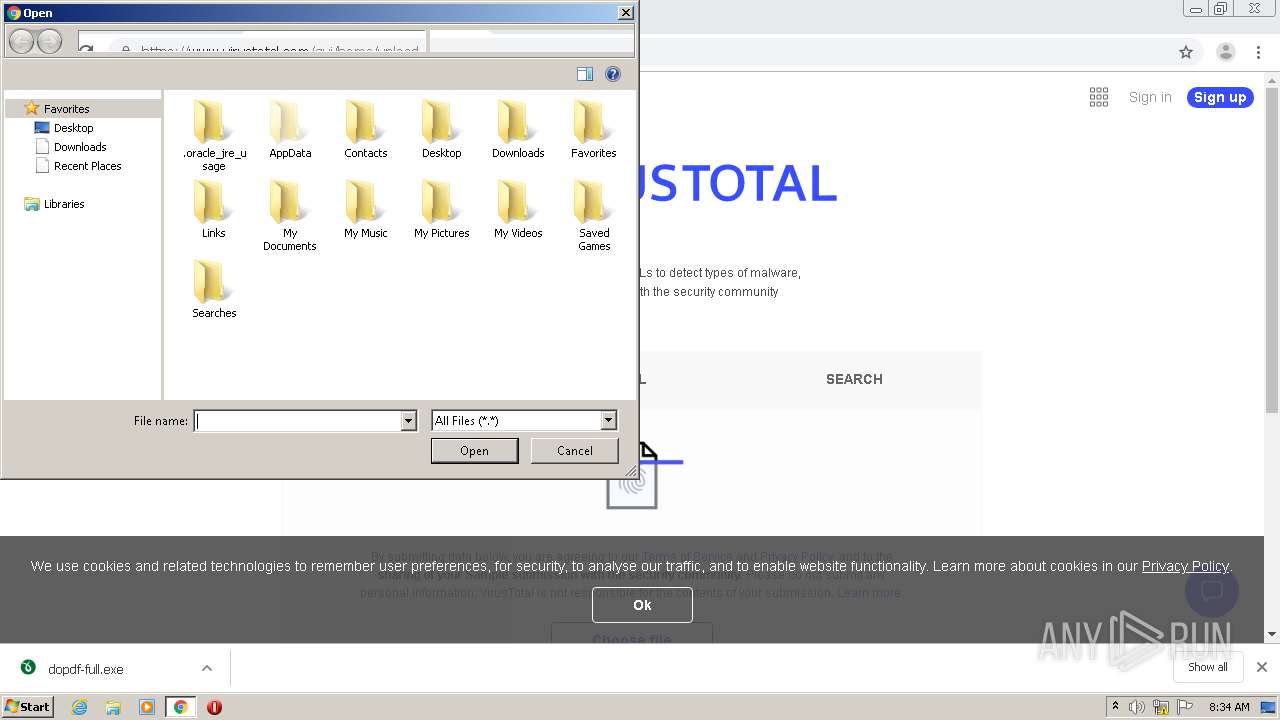
Task: Open Windows Explorer from taskbar
Action: 113,707
